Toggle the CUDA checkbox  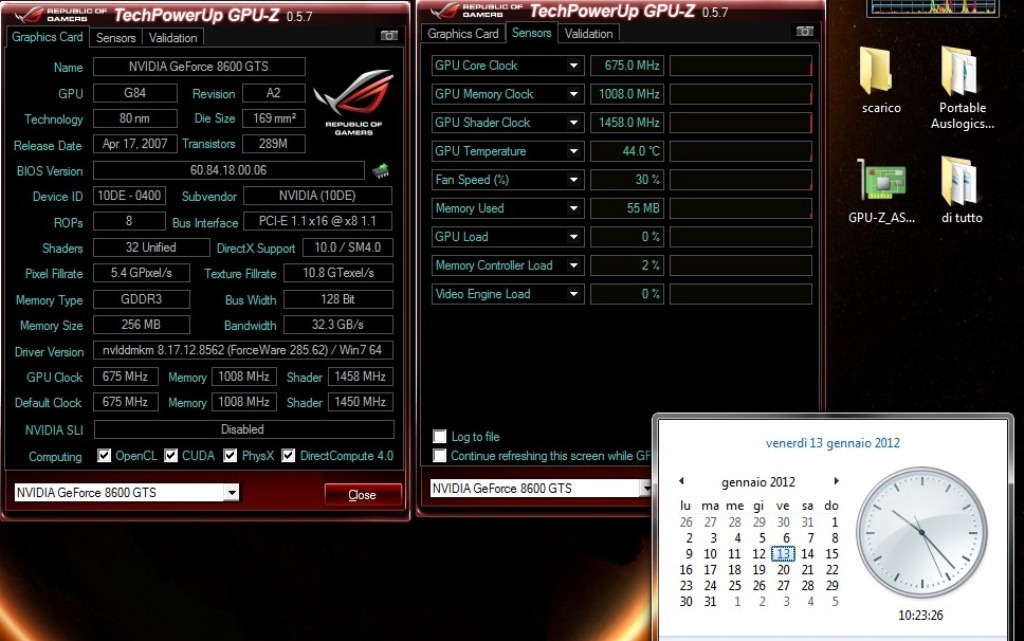pos(170,456)
